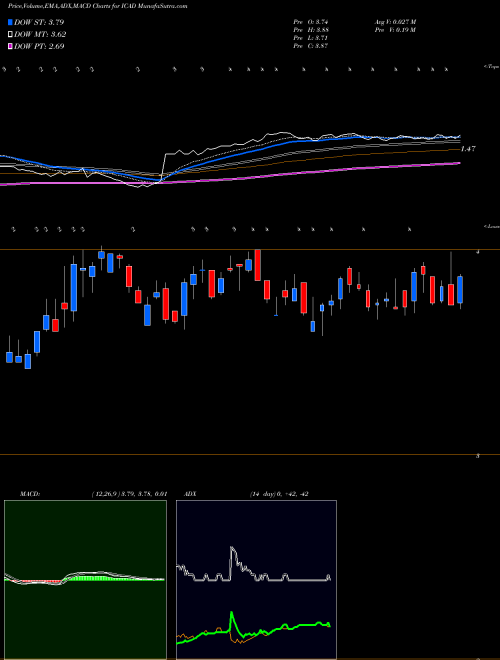Select the 'DOW ST: 3.79' legend label
This screenshot has height=660, width=500.
tap(39, 22)
